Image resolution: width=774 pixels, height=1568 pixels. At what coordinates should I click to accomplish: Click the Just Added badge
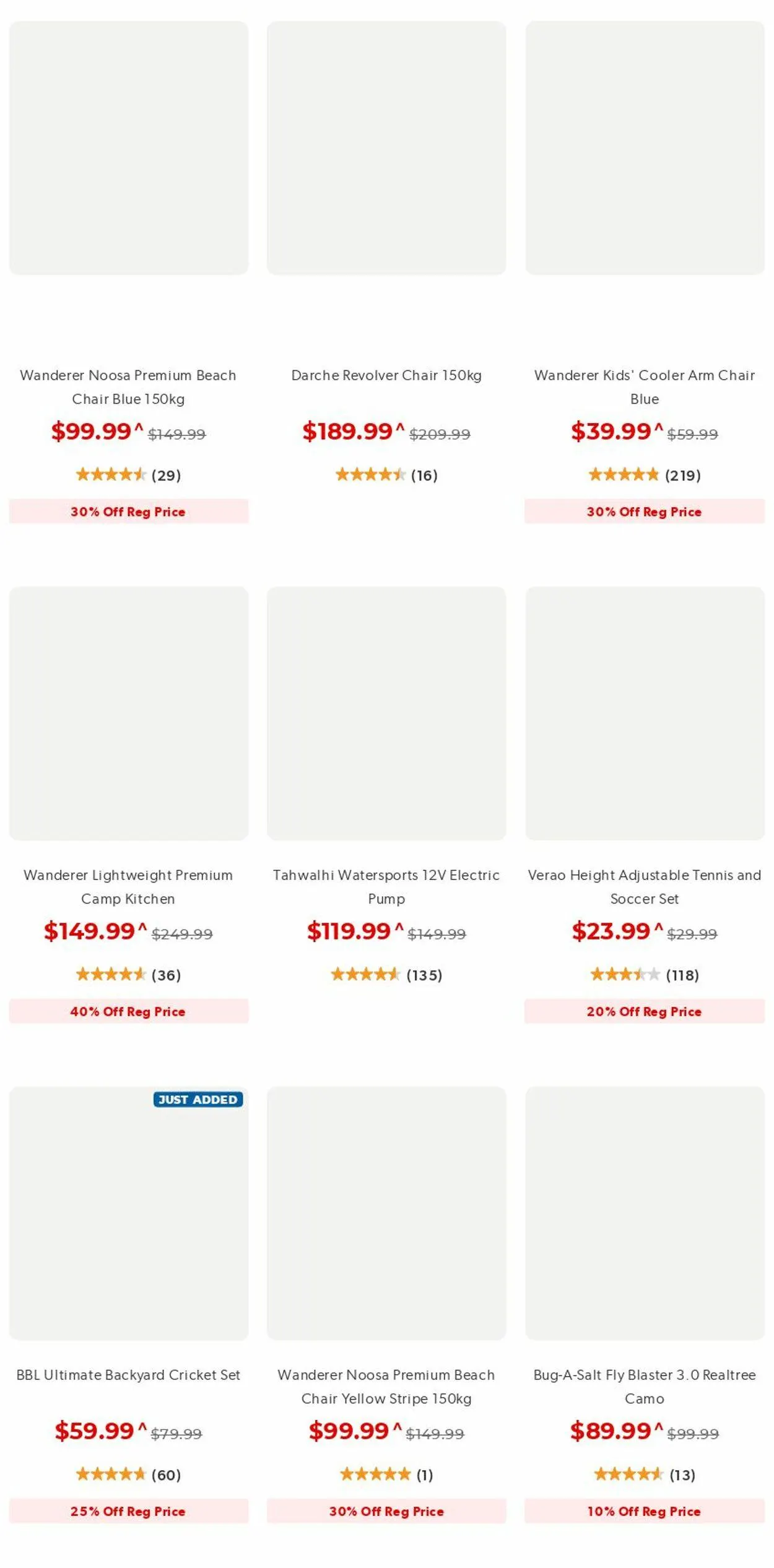(x=198, y=1099)
